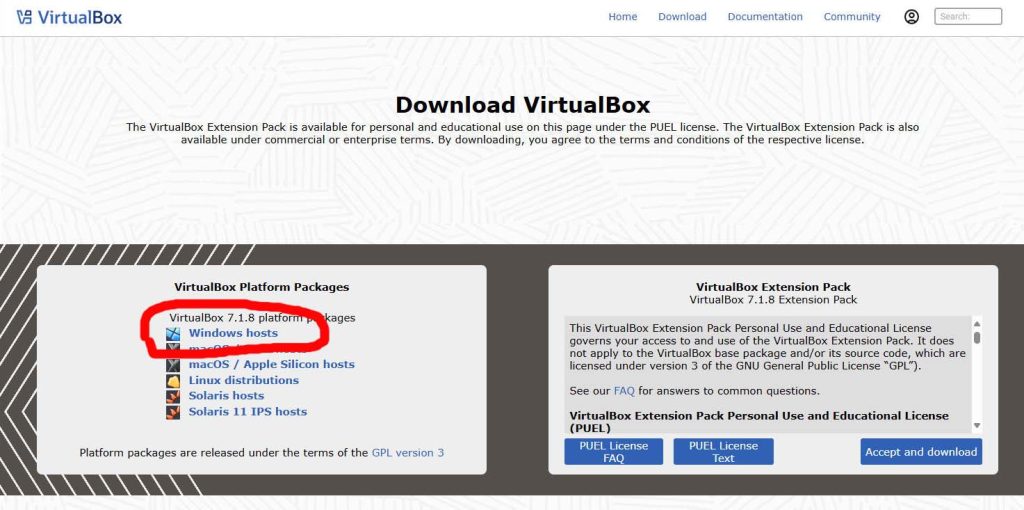
Task: Click the Linux distributions penguin icon
Action: click(x=173, y=380)
